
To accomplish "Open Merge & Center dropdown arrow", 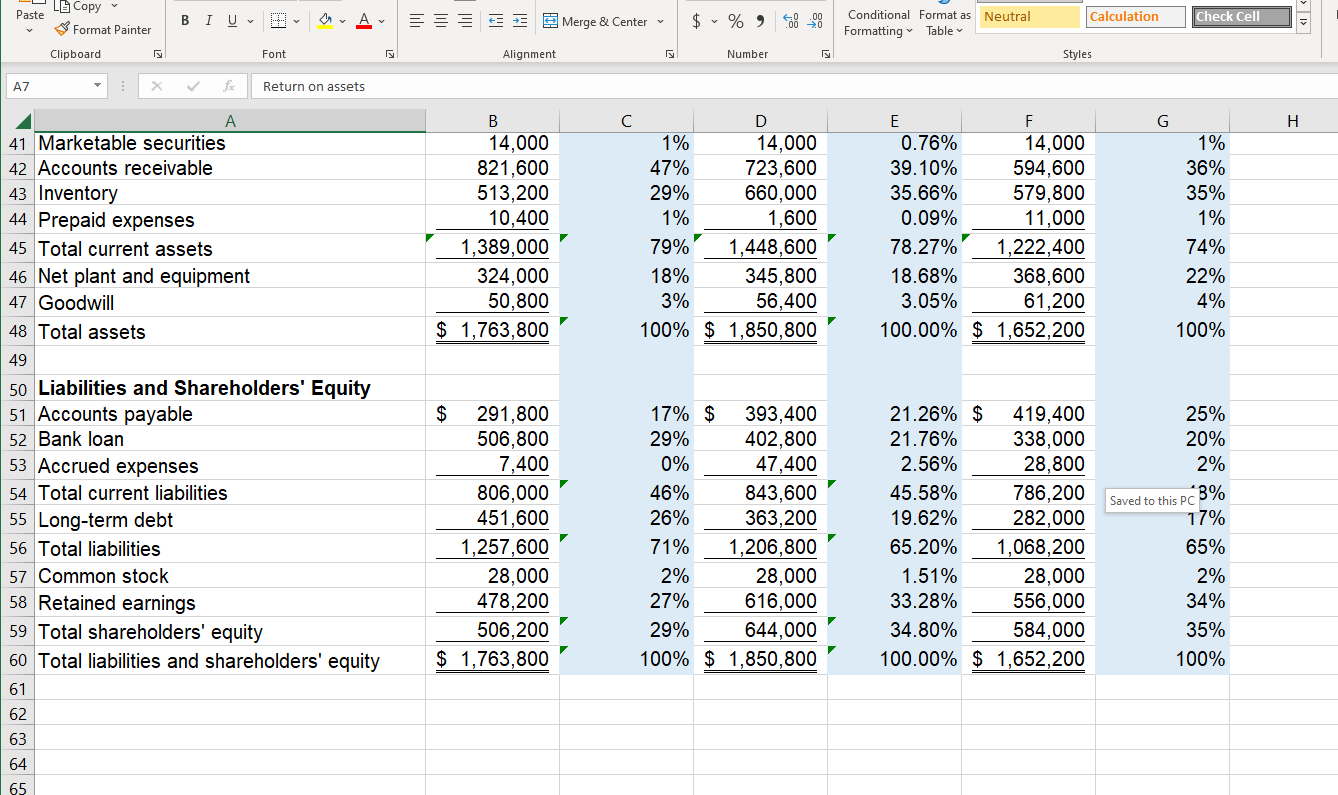I will tap(661, 21).
